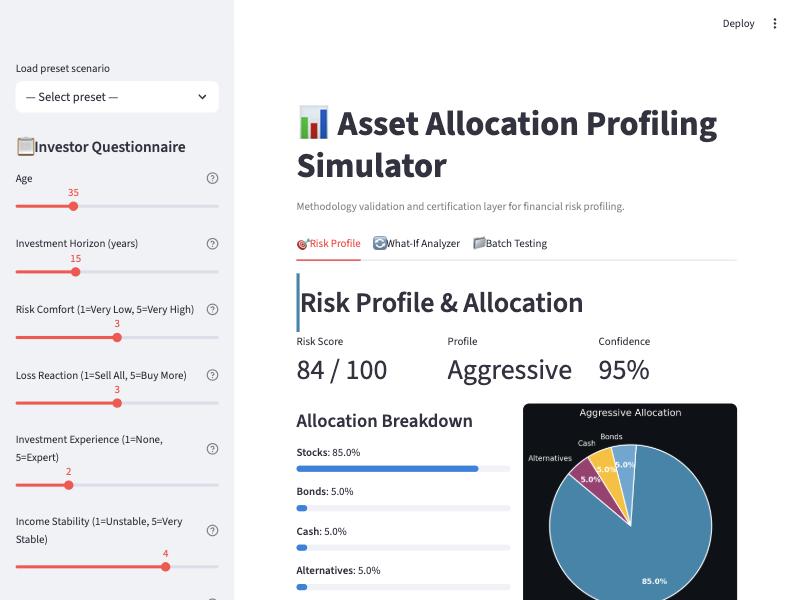Screen dimensions: 800x600
Task: Click the clipboard icon beside Investor Questionnaire
Action: (x=25, y=147)
